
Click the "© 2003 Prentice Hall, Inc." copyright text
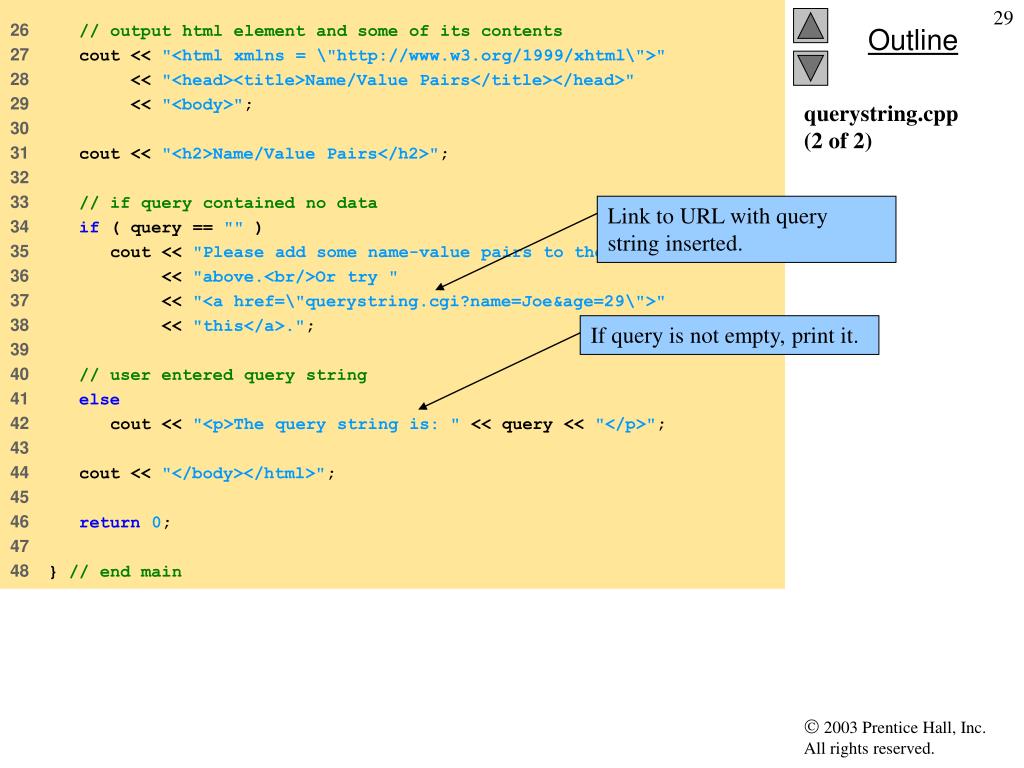coord(895,728)
